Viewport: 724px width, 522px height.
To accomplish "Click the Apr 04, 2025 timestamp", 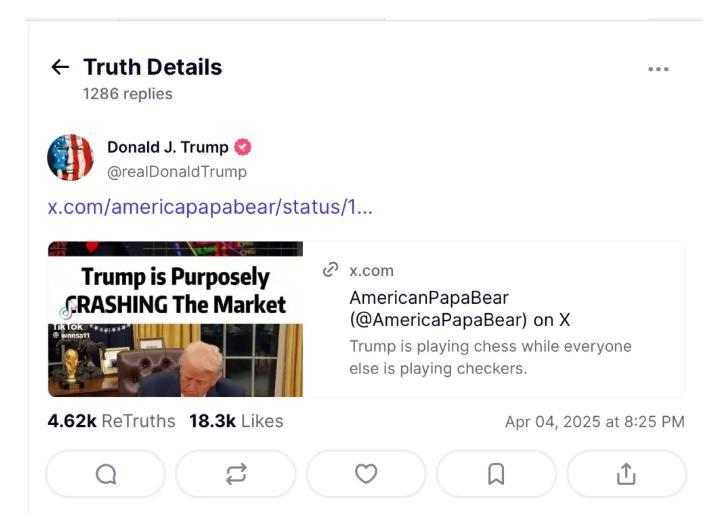I will click(594, 422).
